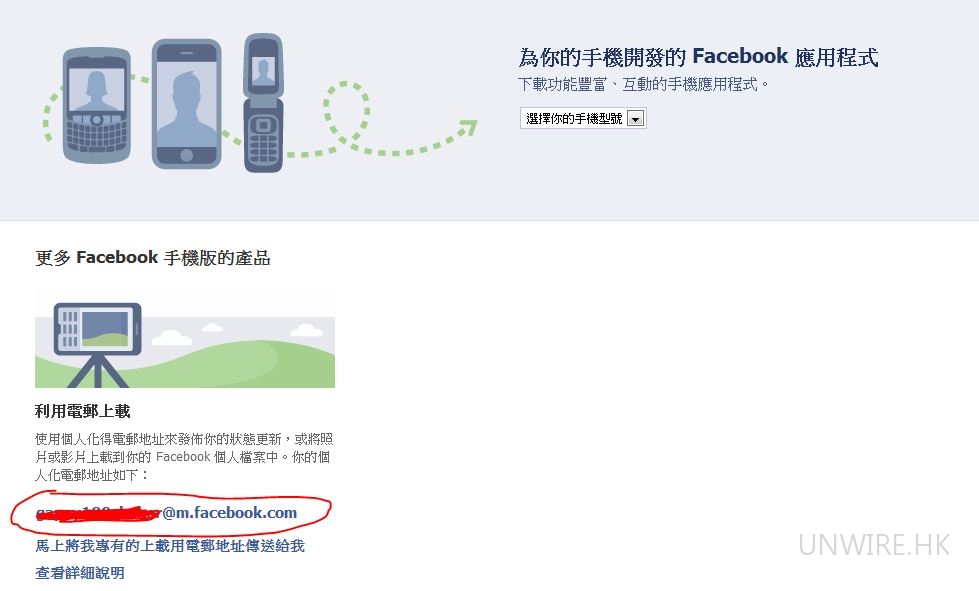Screen dimensions: 979x591
Task: Click 馬上將我專有的上載用電郵地址傳送給我 link
Action: [x=170, y=546]
